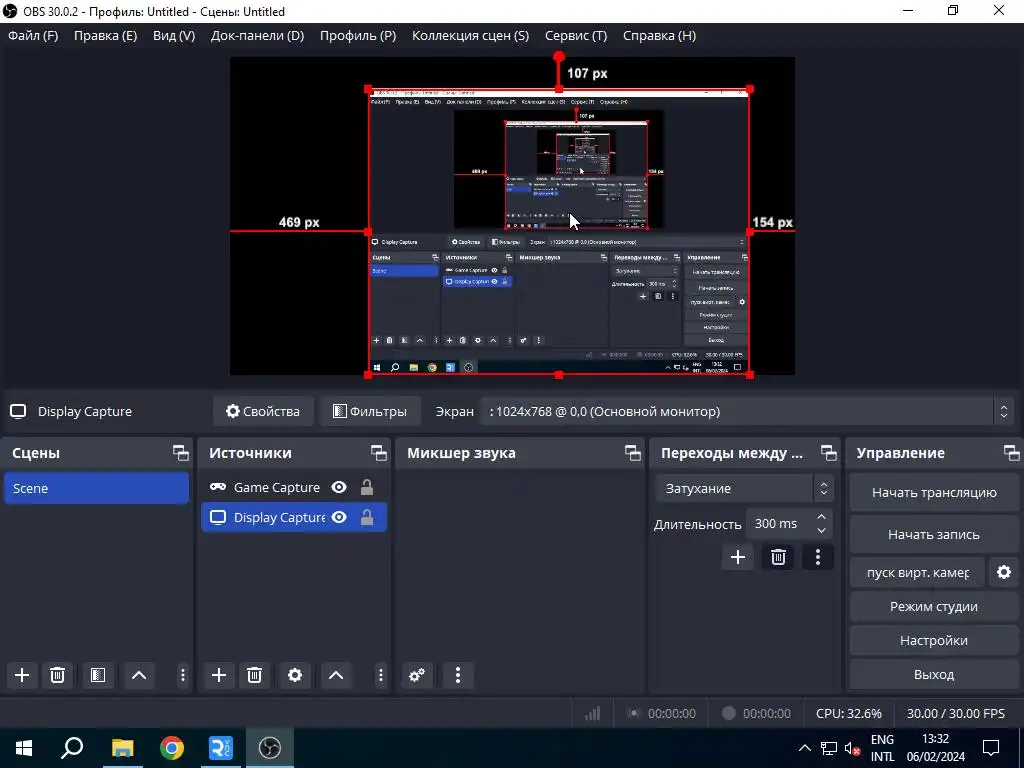Show hidden system tray icons chevron
Screen dimensions: 1024x768
point(805,748)
